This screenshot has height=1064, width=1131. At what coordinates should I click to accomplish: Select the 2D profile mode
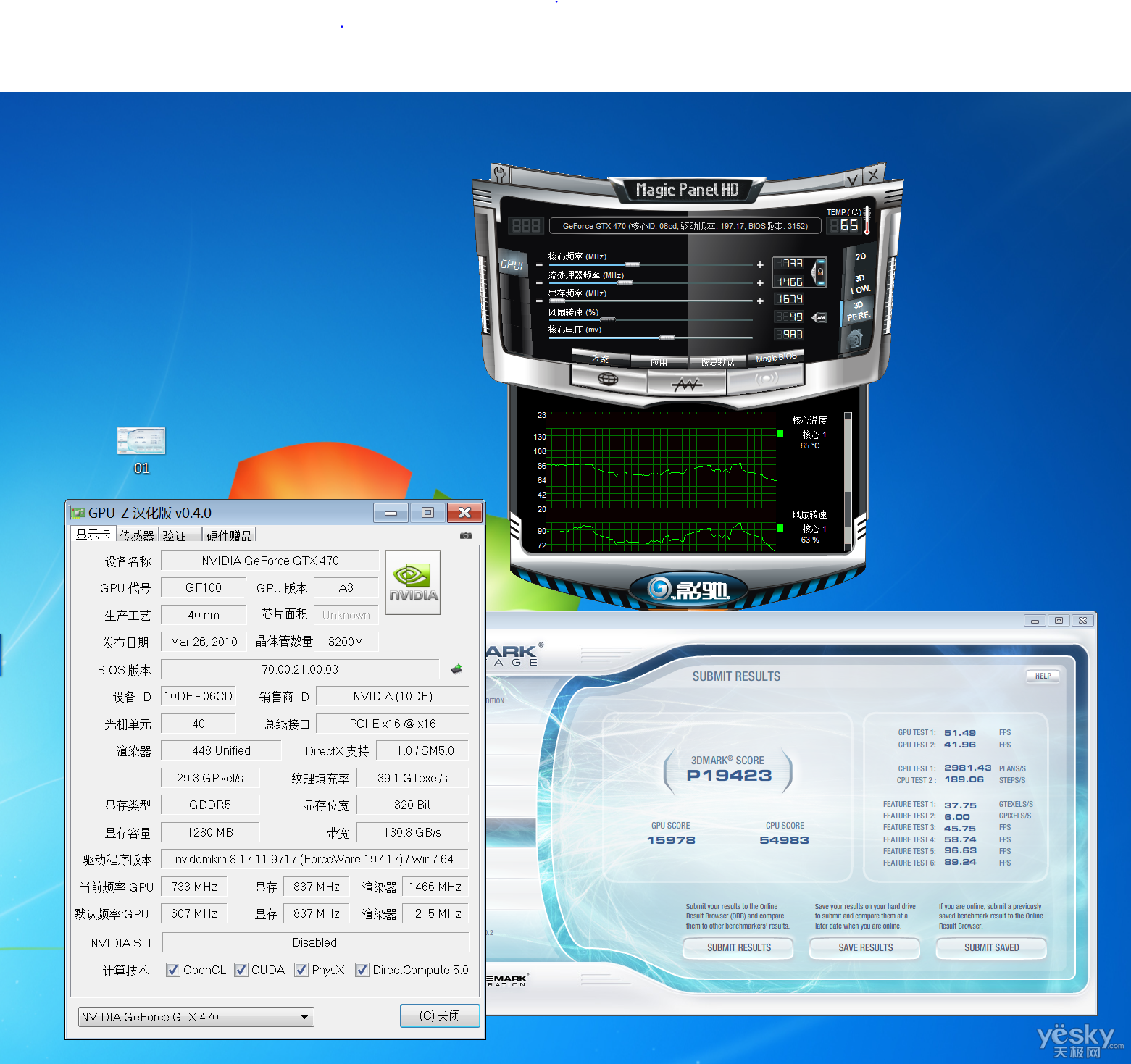[x=860, y=257]
